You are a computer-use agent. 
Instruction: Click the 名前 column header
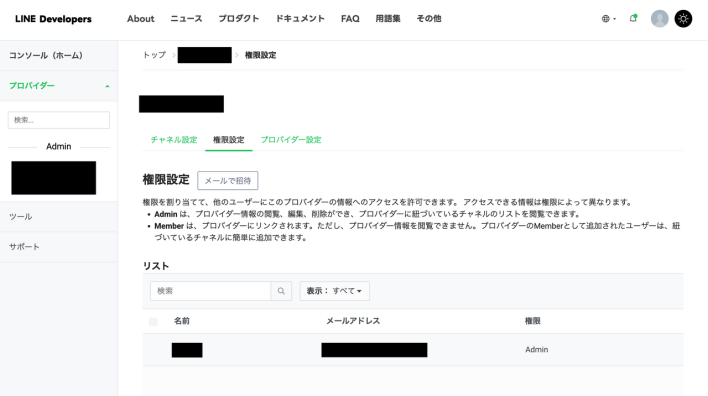(182, 321)
